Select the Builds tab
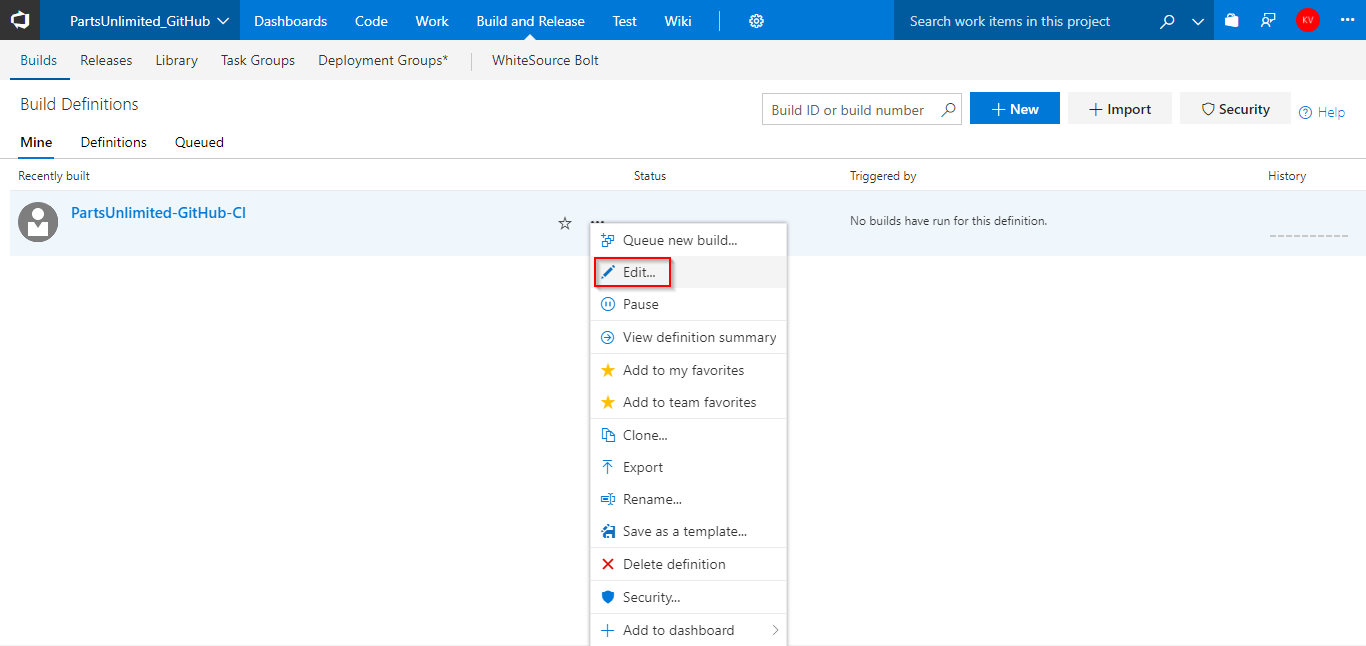Viewport: 1366px width, 646px height. coord(39,60)
